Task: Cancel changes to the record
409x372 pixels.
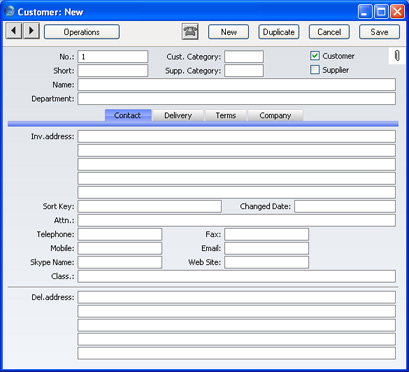Action: (329, 32)
